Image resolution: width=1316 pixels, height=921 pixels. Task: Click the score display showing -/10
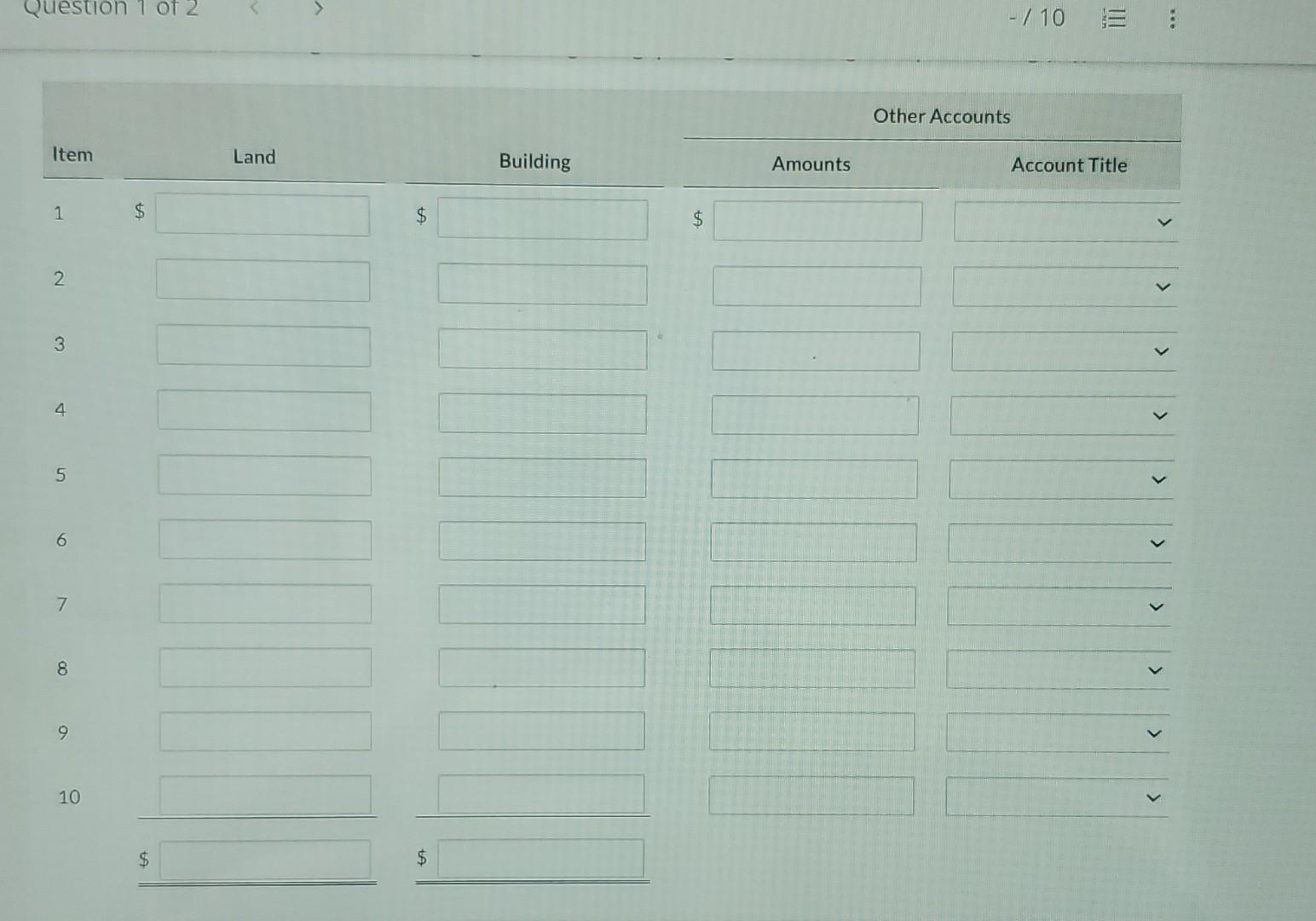click(x=1036, y=18)
